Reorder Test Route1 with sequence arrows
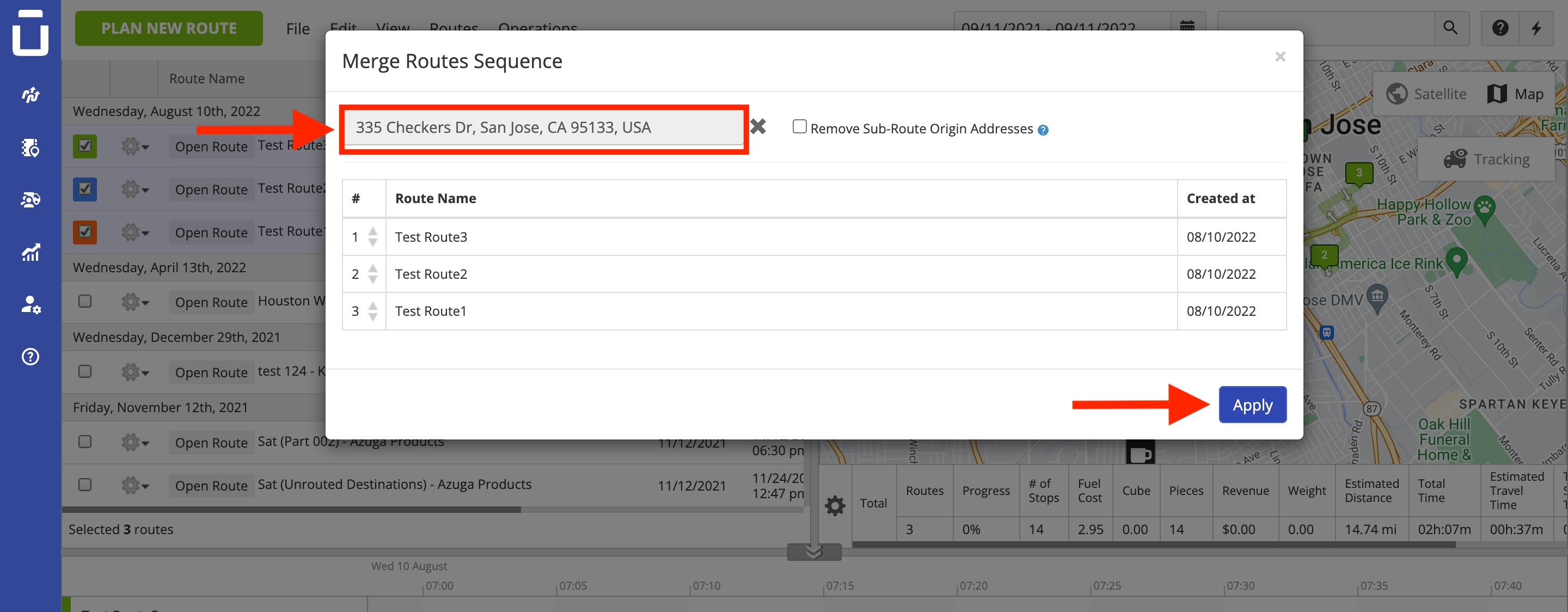 (373, 311)
